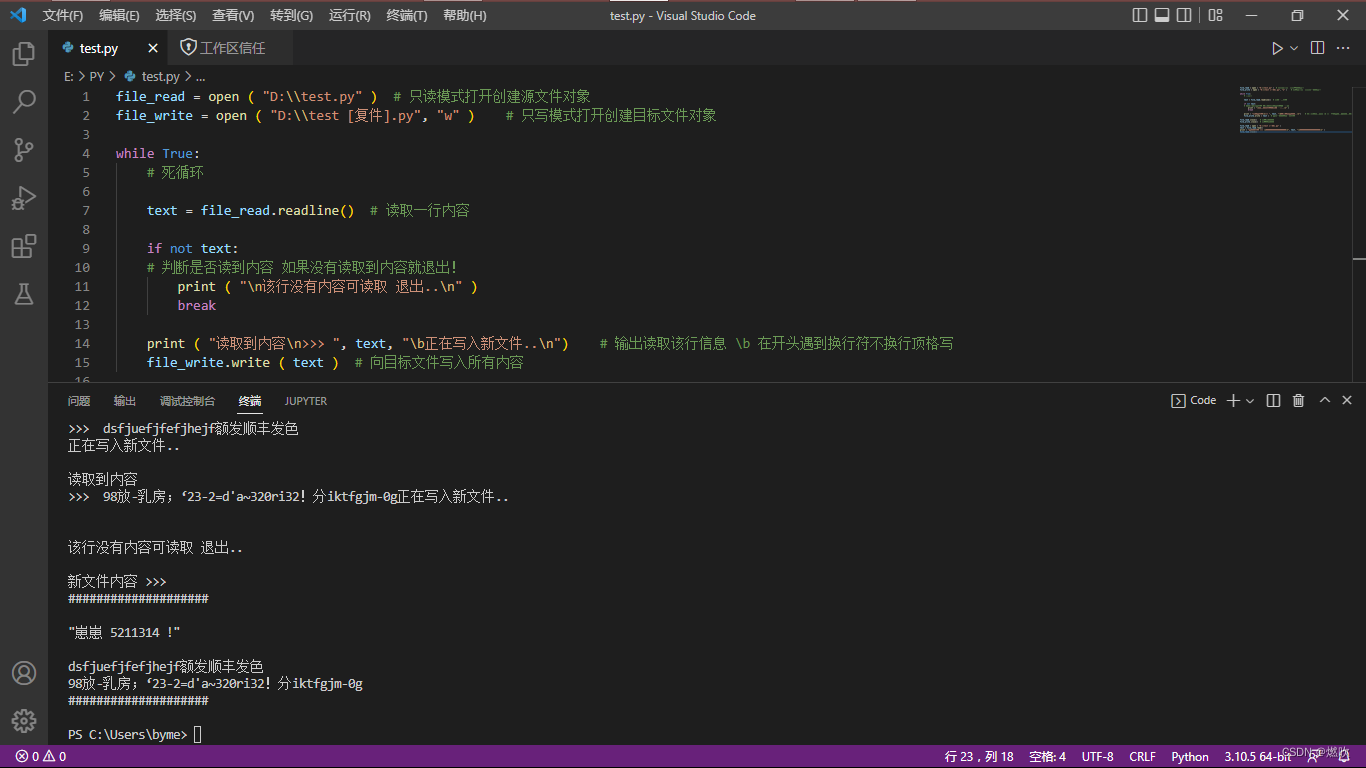The width and height of the screenshot is (1366, 768).
Task: Click line number 14 in the gutter
Action: [x=83, y=343]
